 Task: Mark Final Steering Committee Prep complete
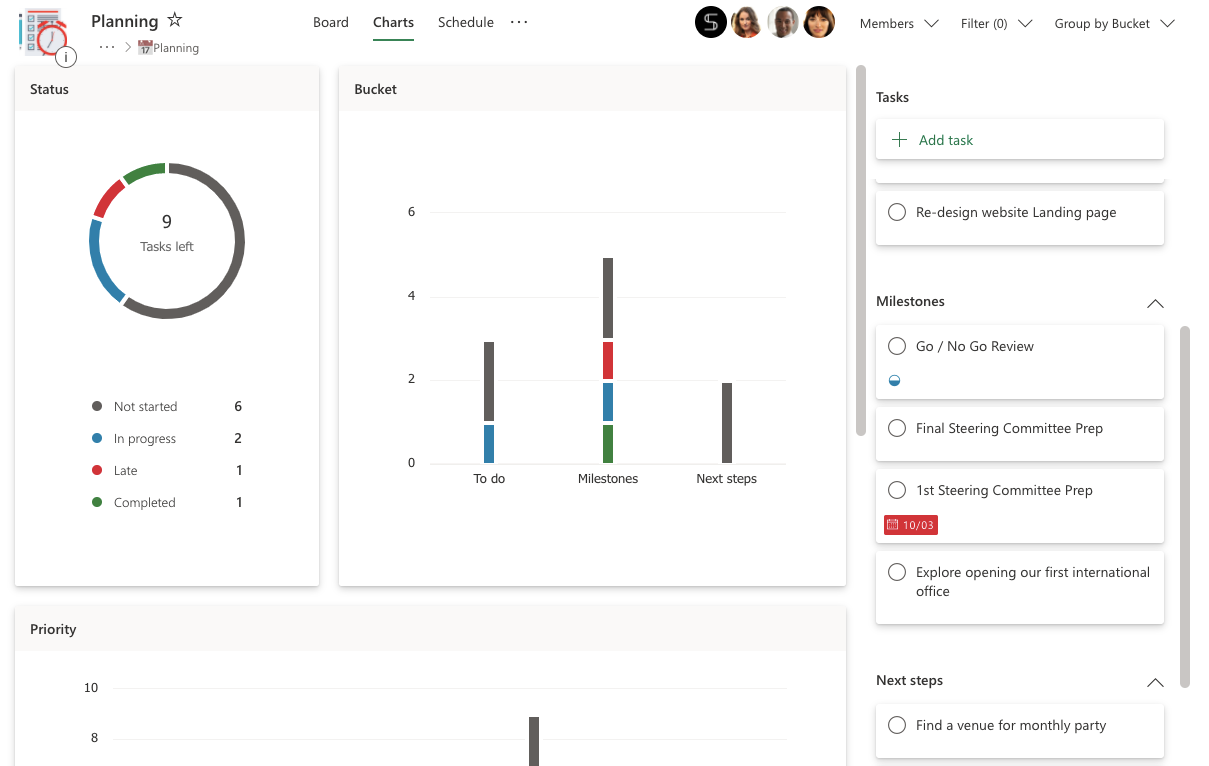897,428
